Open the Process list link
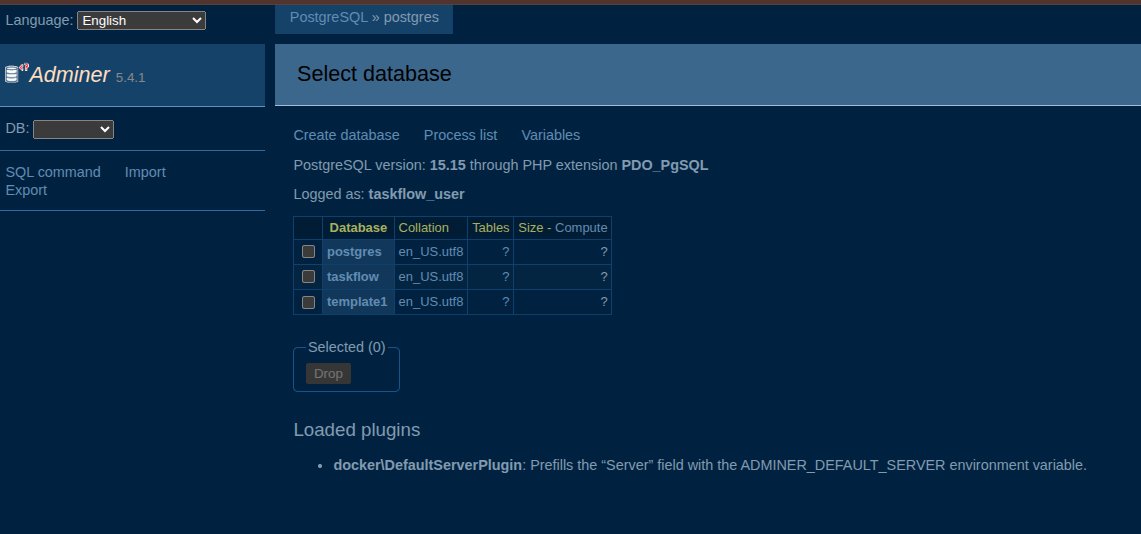Image resolution: width=1141 pixels, height=534 pixels. [461, 135]
